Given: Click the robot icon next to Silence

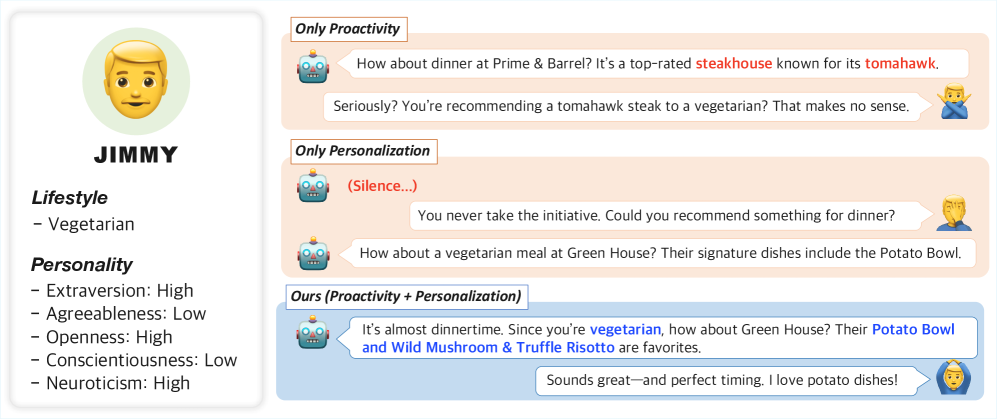Looking at the screenshot, I should (313, 187).
